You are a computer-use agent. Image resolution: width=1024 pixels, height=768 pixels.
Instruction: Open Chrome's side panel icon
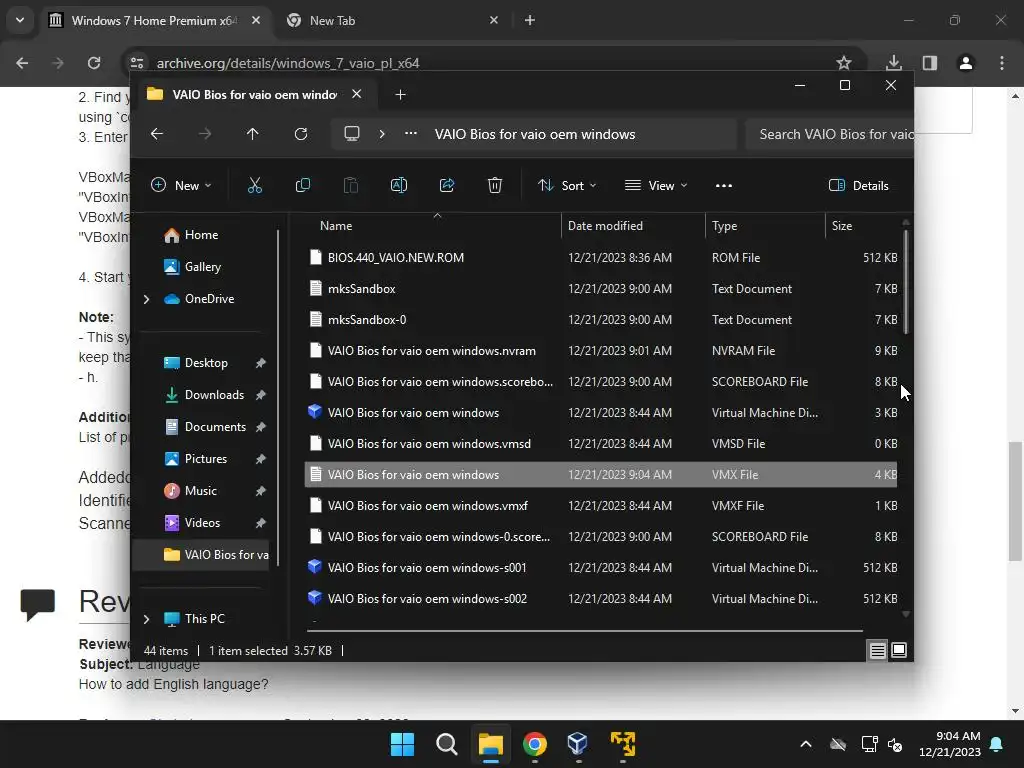(x=929, y=63)
